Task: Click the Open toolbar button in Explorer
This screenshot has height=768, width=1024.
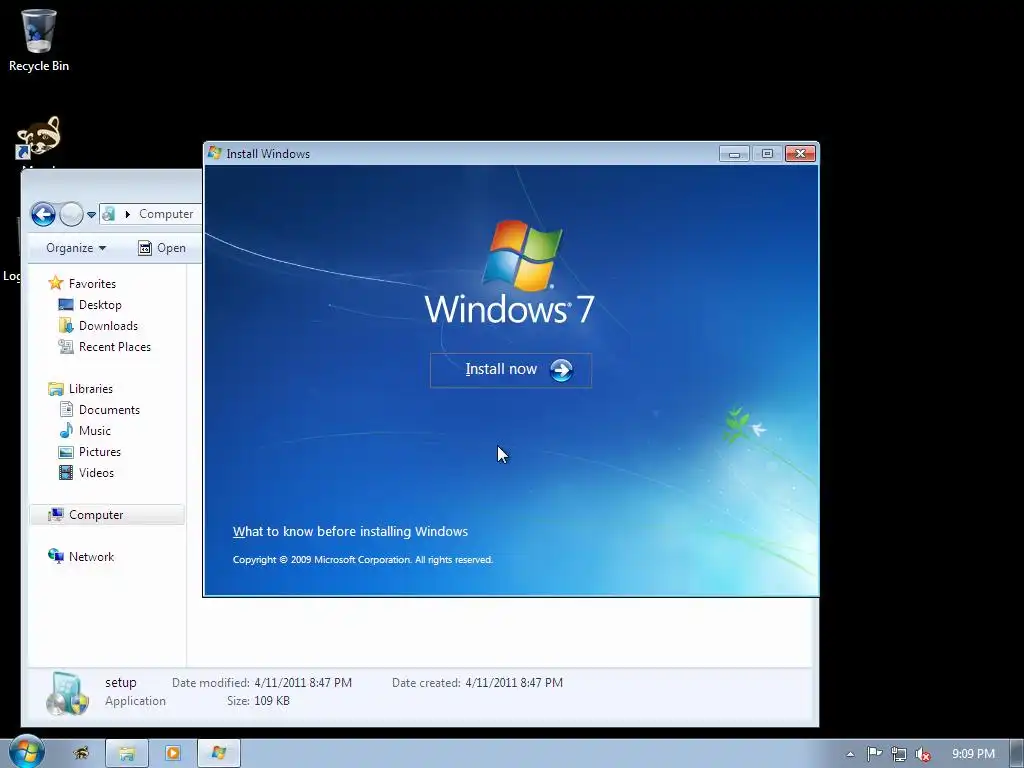Action: pos(162,248)
